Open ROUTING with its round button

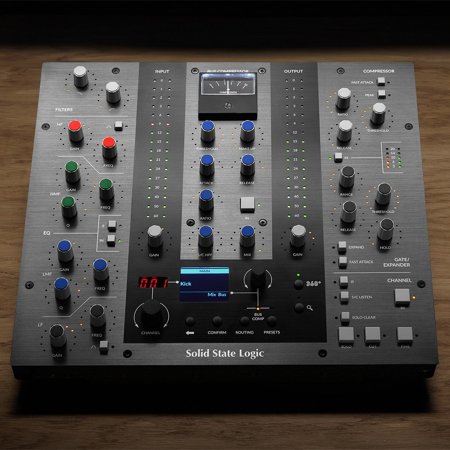244,321
